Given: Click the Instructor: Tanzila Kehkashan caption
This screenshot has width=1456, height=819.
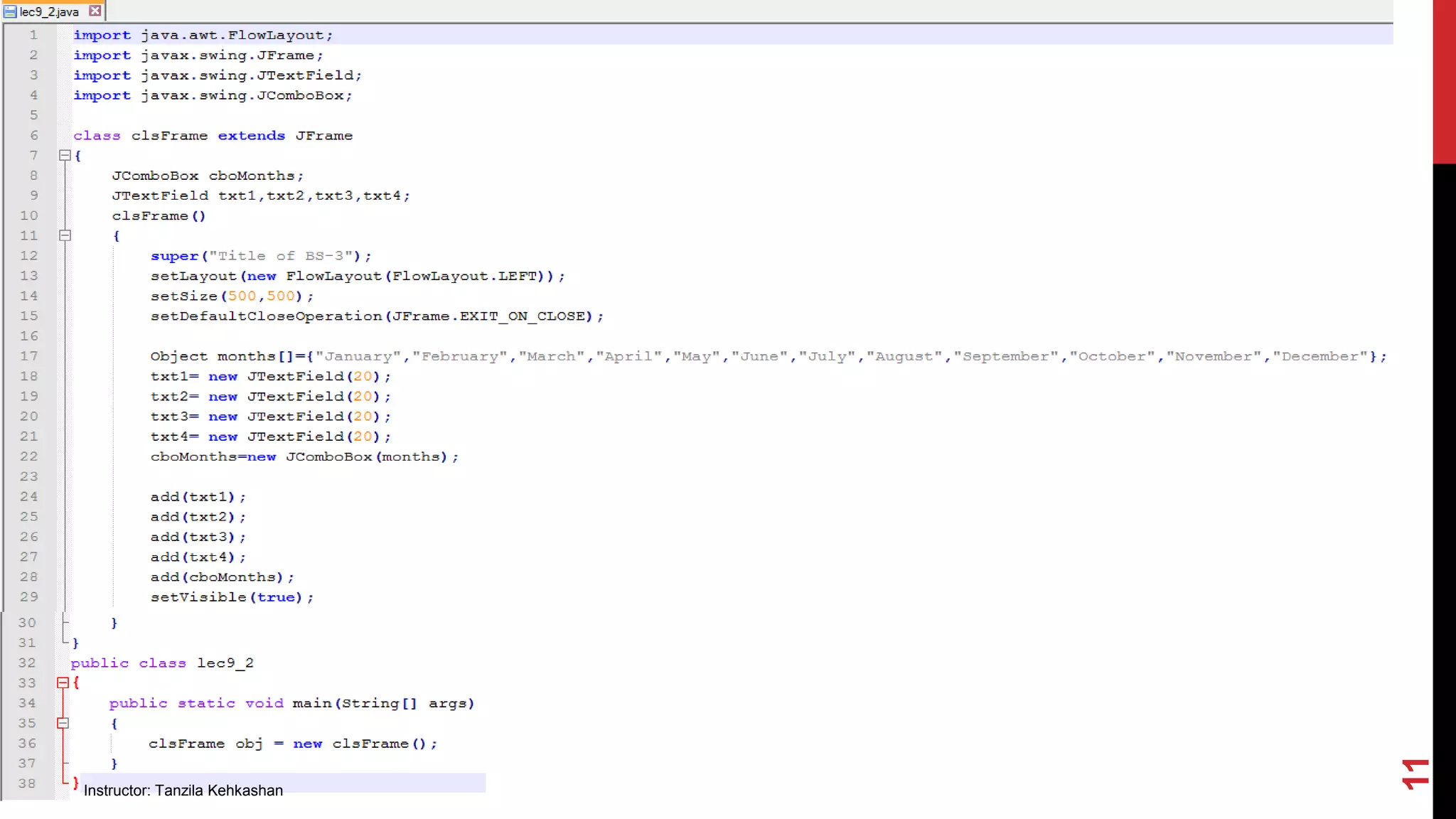Looking at the screenshot, I should 183,791.
